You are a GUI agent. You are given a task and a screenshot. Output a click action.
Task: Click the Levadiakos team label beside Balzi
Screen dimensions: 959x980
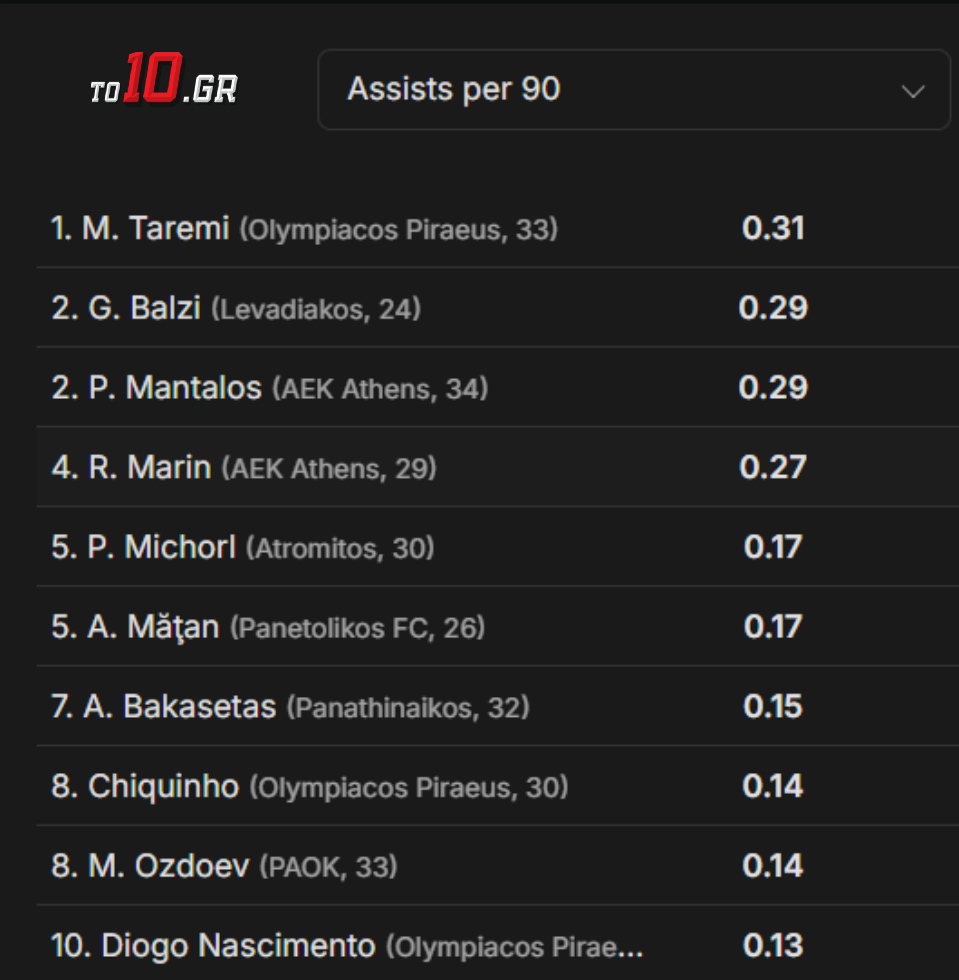pos(292,310)
